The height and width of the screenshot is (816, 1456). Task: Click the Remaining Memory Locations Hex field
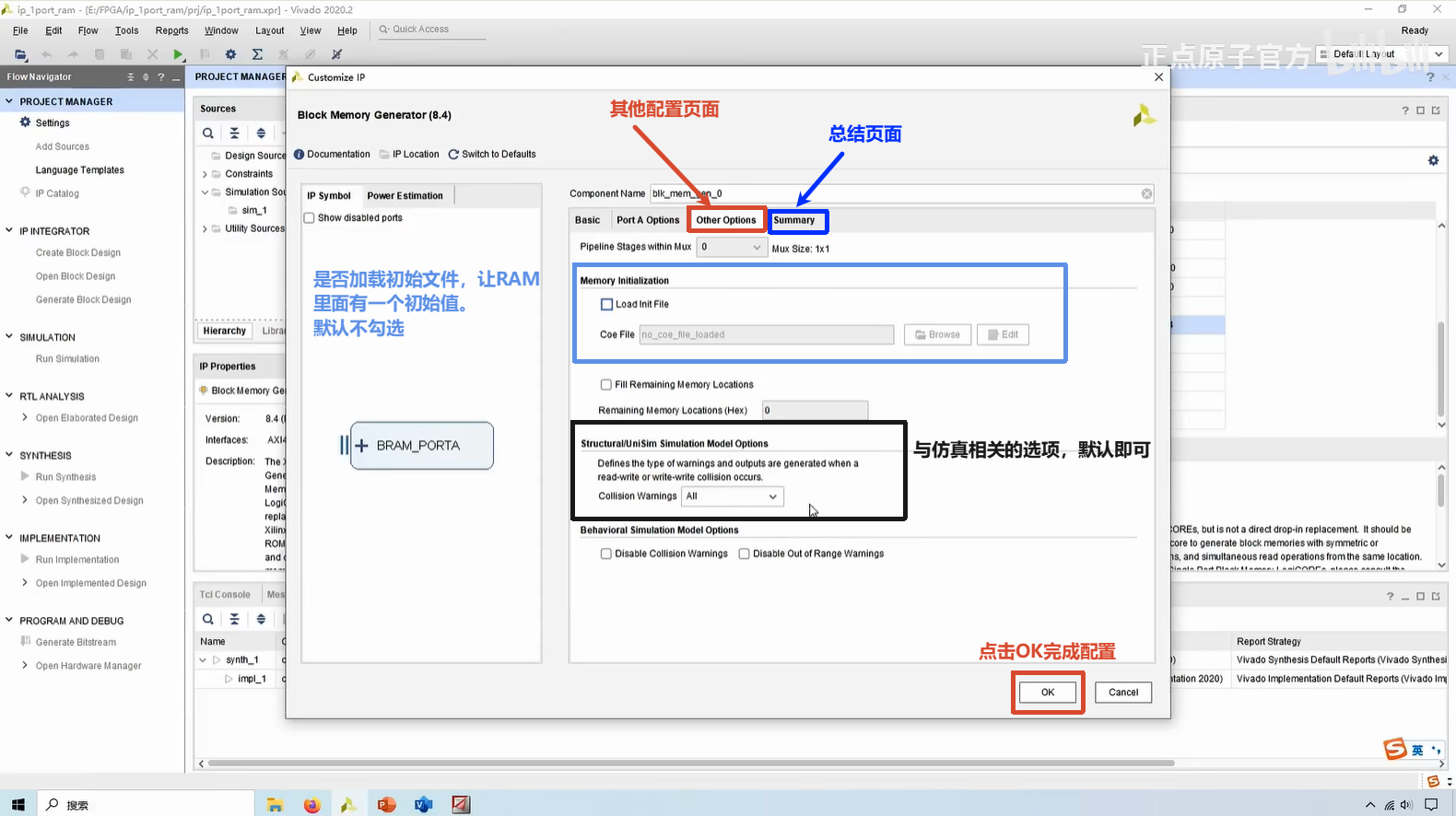pos(815,411)
